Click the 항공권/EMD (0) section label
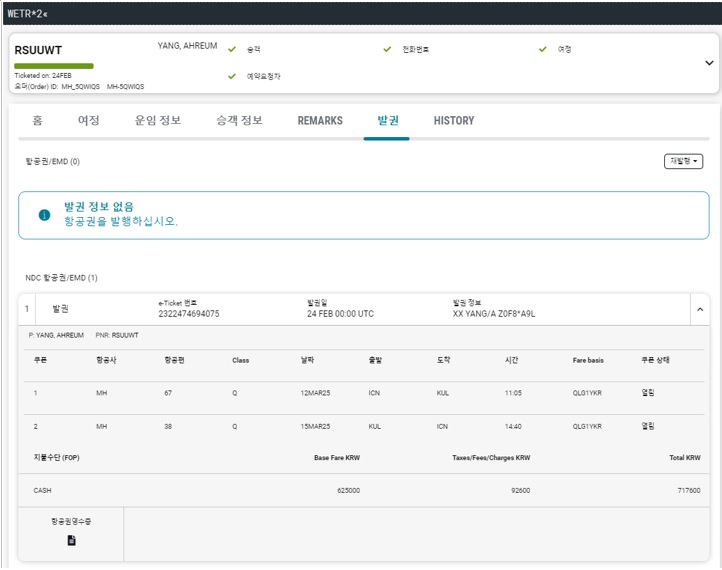The height and width of the screenshot is (570, 722). click(52, 162)
